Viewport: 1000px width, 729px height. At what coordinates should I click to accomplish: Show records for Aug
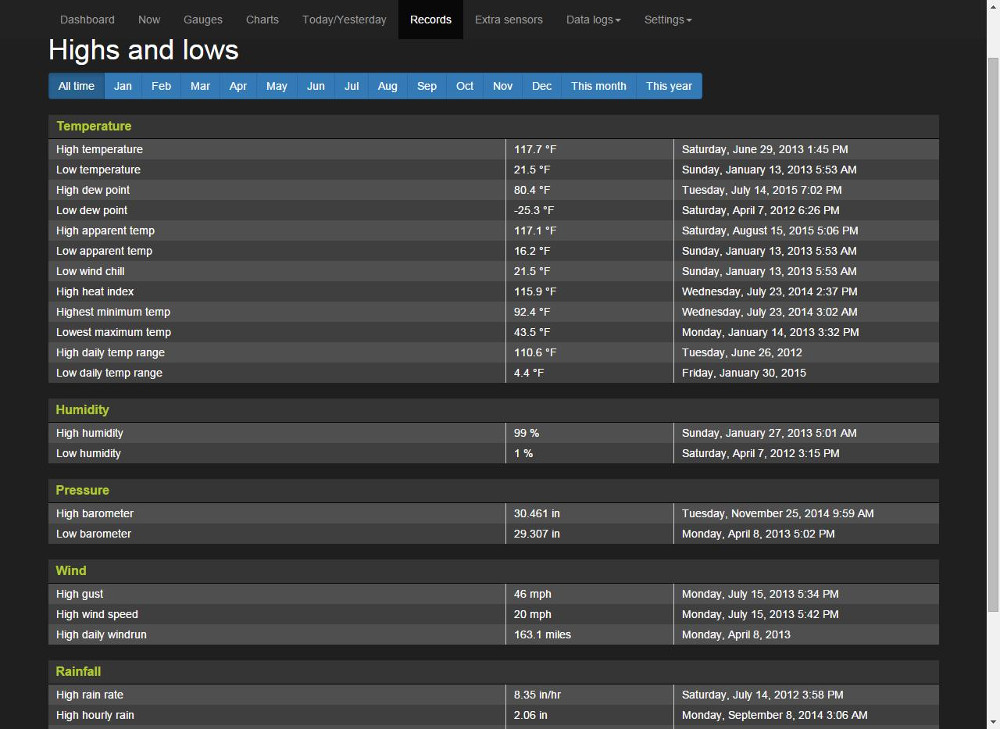coord(388,86)
